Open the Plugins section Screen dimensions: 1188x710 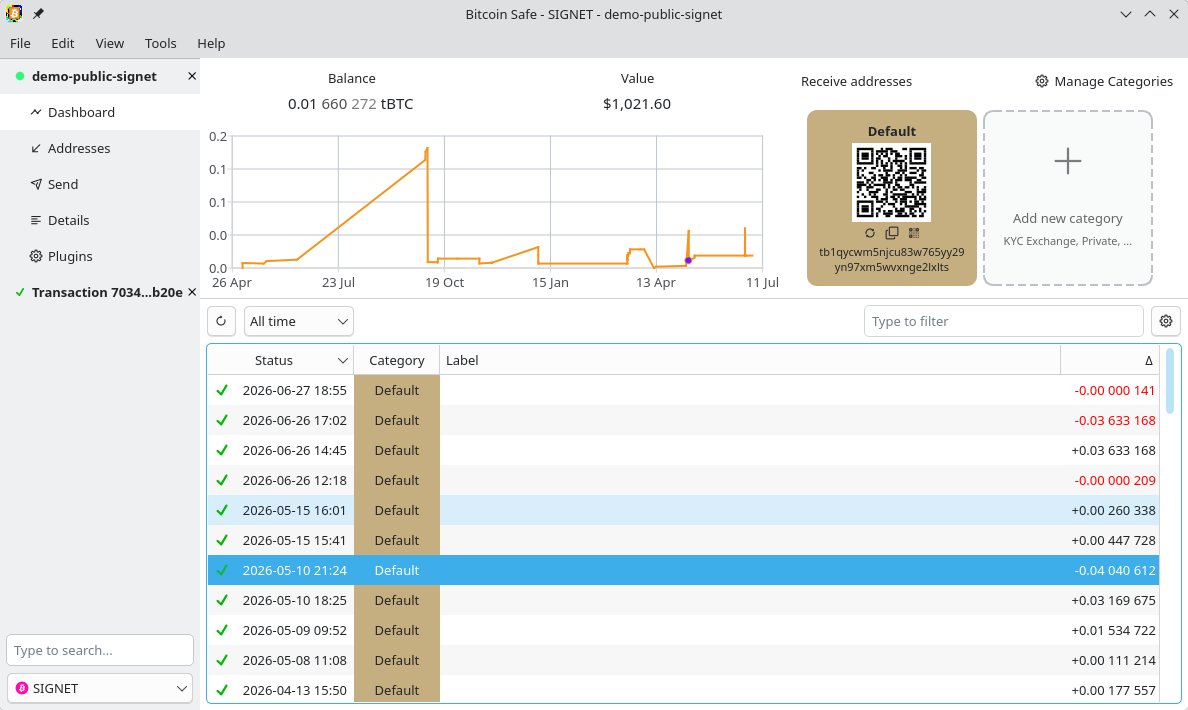click(x=100, y=256)
